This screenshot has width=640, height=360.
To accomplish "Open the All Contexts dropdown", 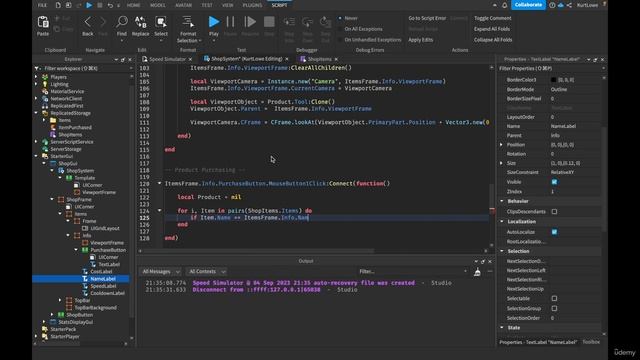I will click(x=207, y=272).
